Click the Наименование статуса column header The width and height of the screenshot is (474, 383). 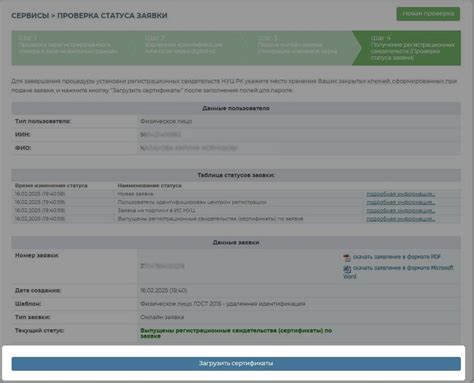point(150,186)
